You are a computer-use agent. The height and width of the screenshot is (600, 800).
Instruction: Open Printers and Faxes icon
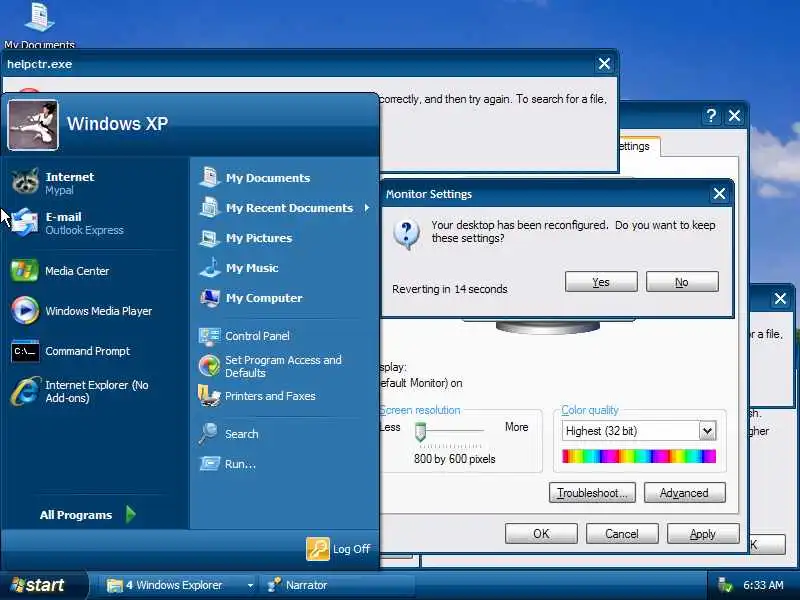click(x=209, y=395)
